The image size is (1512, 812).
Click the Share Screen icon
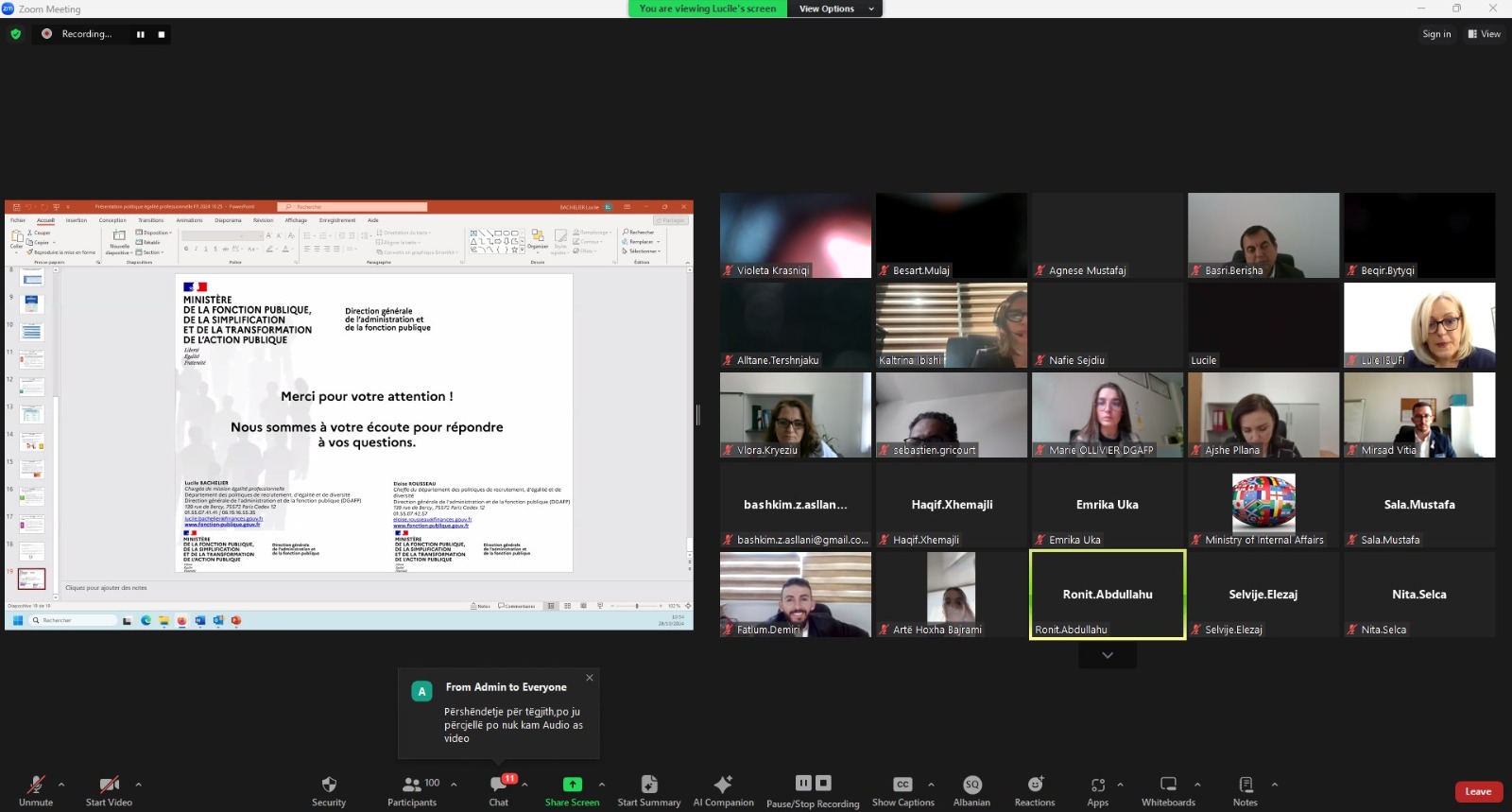tap(572, 785)
